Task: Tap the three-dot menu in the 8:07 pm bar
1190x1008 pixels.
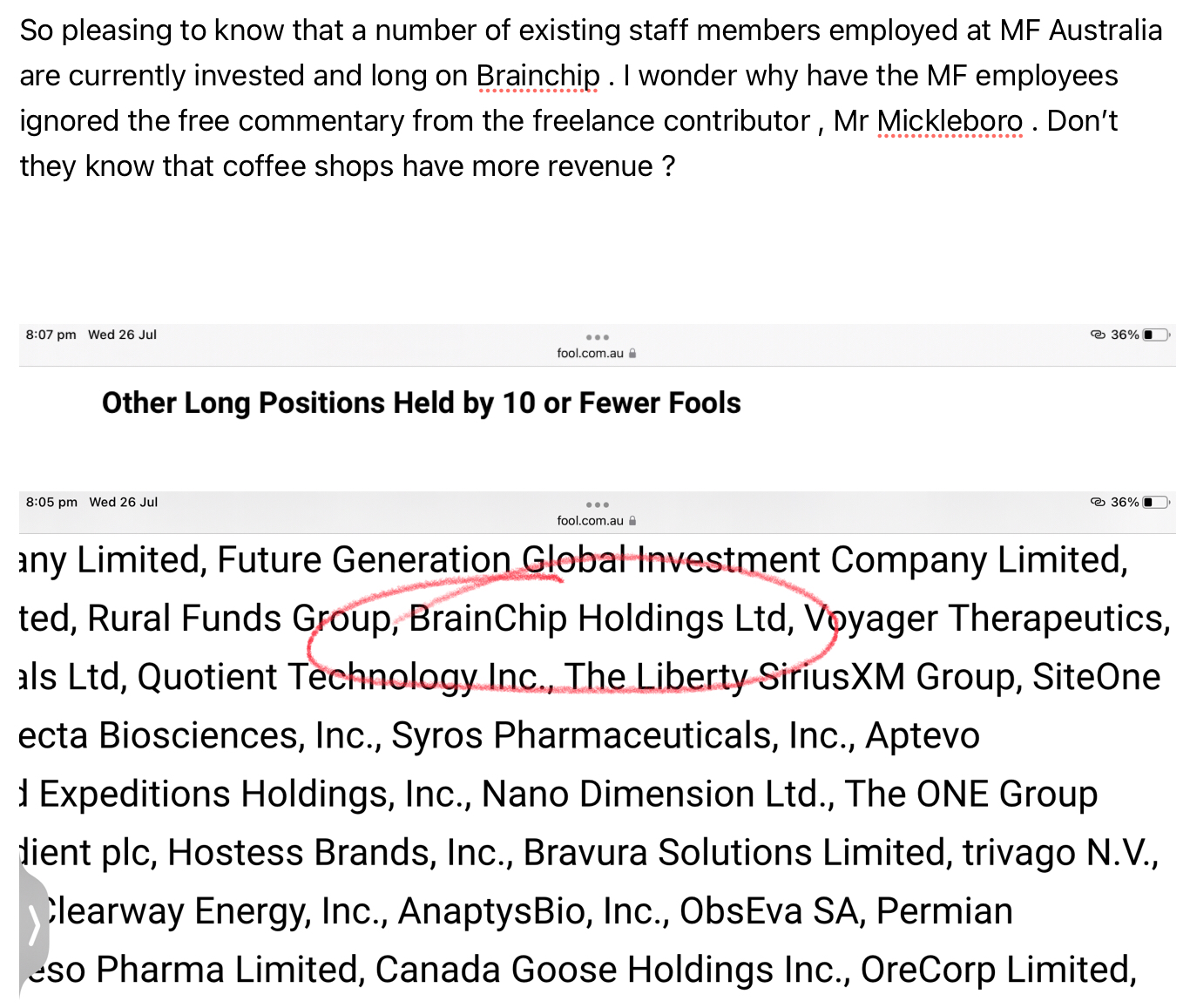Action: 597,337
